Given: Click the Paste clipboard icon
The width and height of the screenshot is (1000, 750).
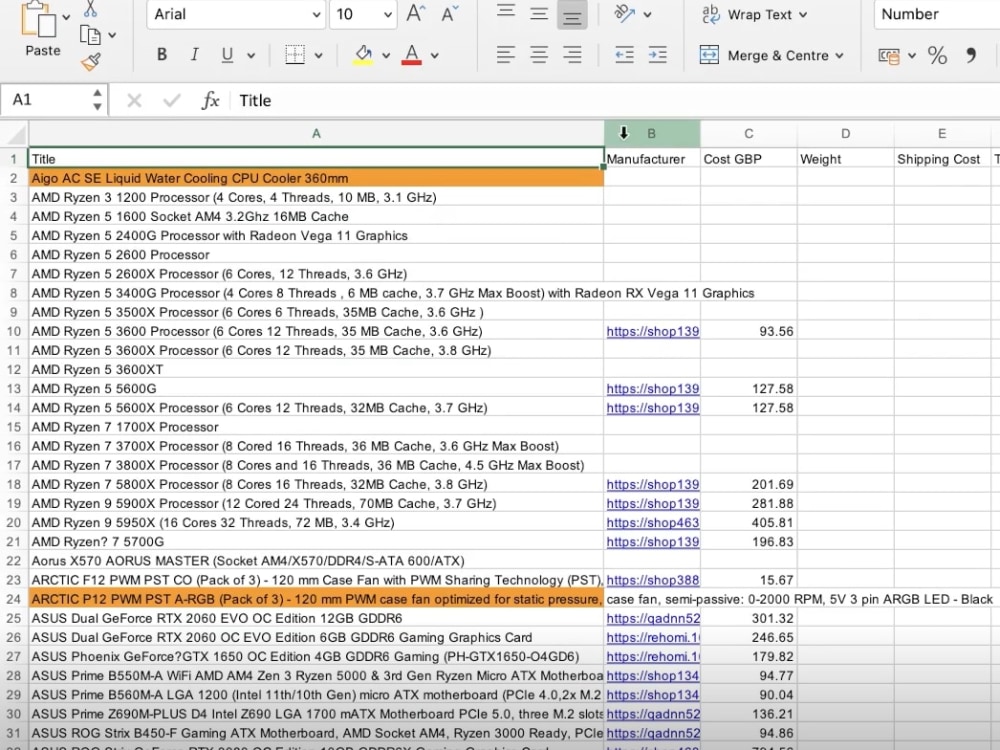Looking at the screenshot, I should (38, 18).
